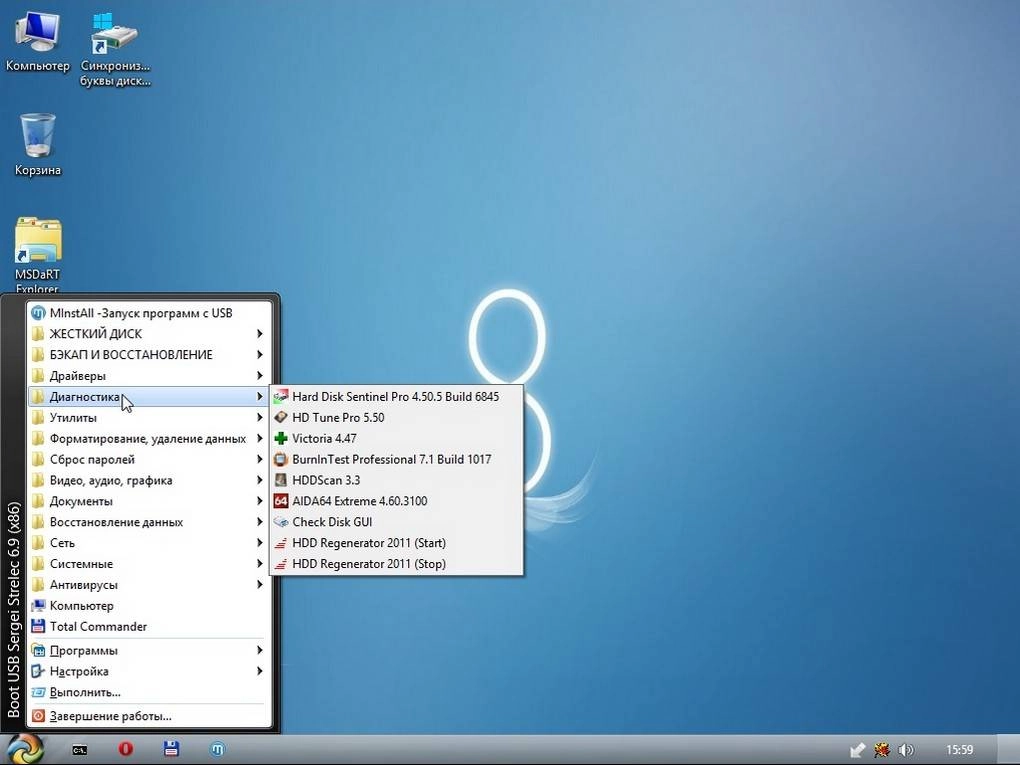Click the network tray icon with bug
Image resolution: width=1020 pixels, height=765 pixels.
click(x=881, y=750)
